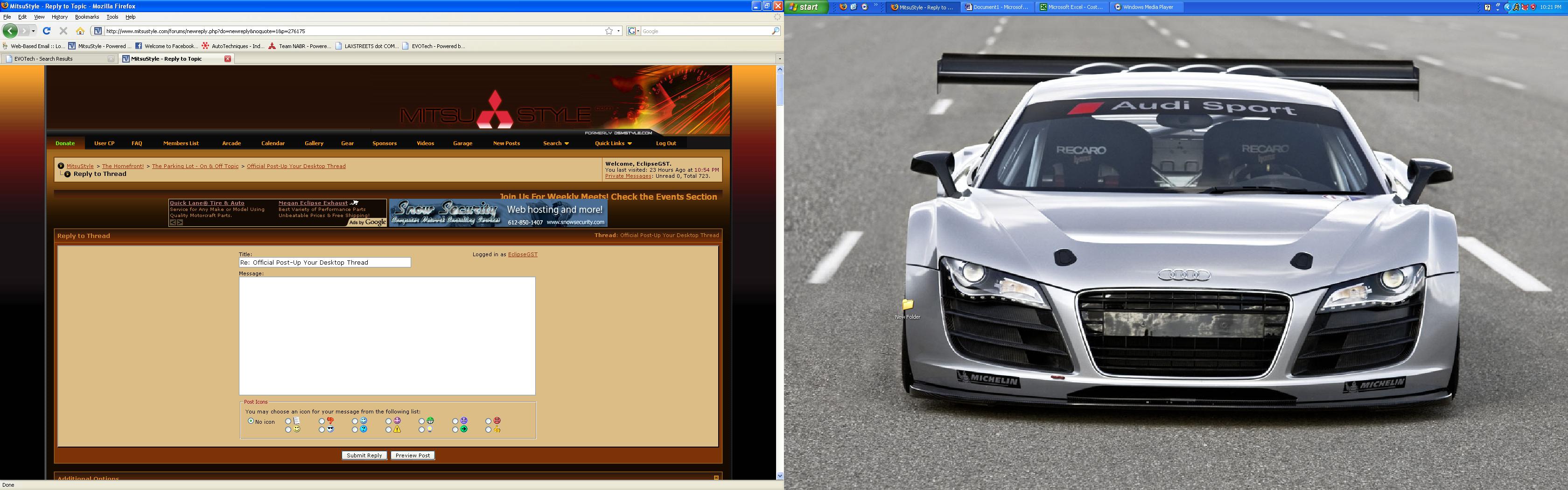The image size is (1568, 490).
Task: Open the Bookmarks menu
Action: [x=87, y=17]
